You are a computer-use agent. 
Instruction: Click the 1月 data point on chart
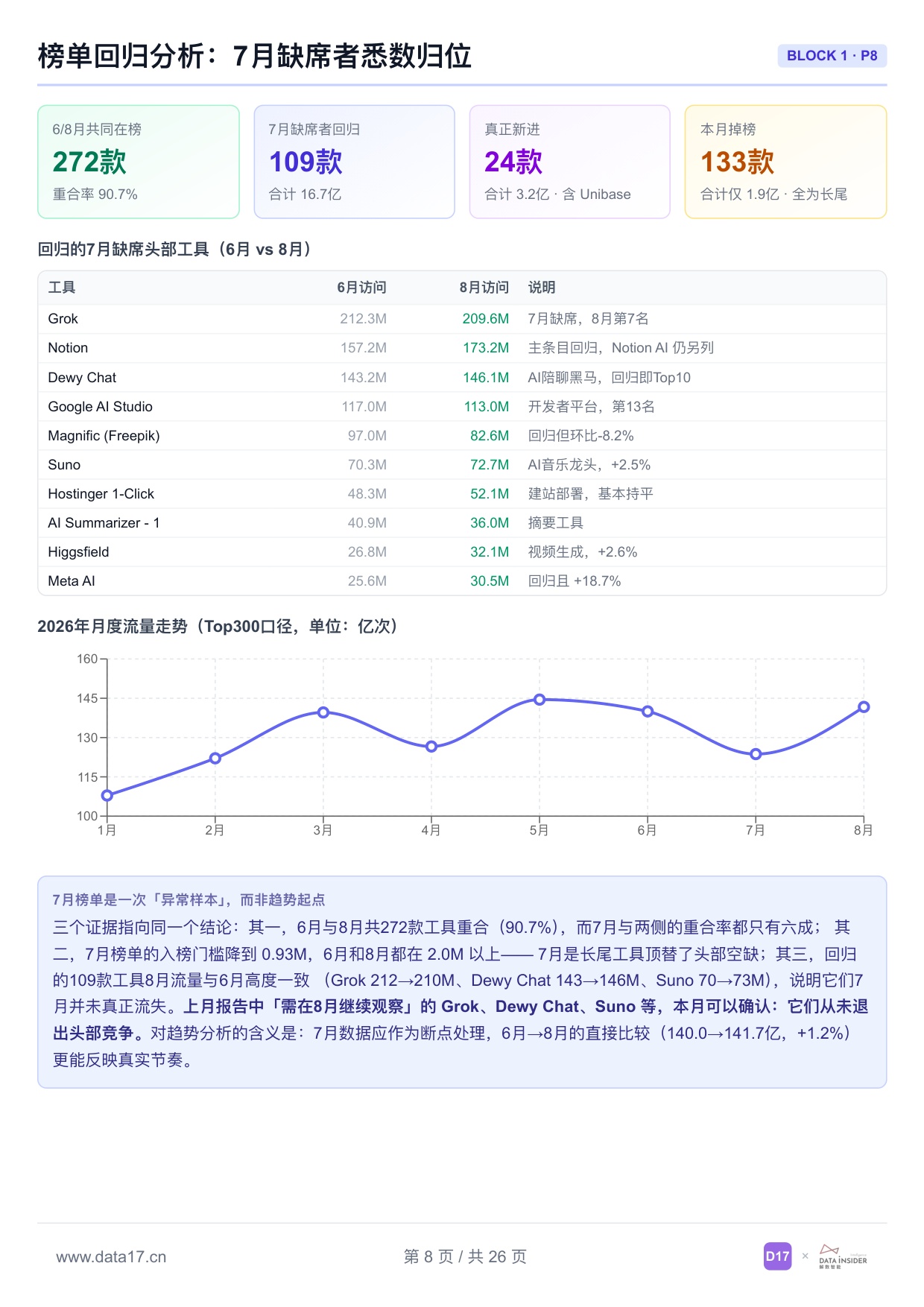pos(107,796)
